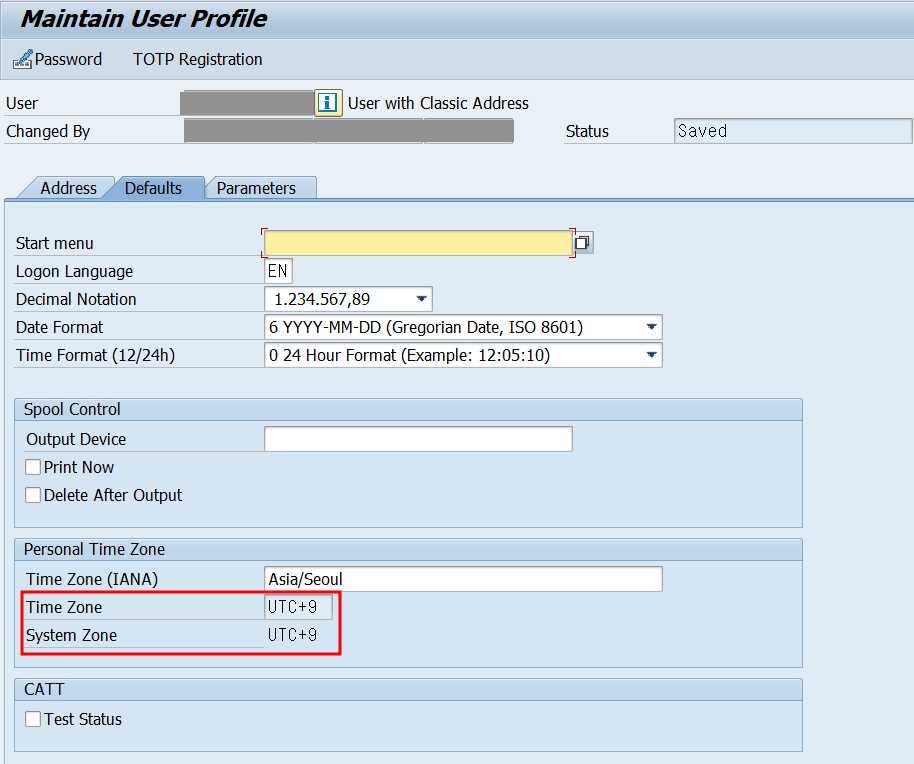Expand the Decimal Notation dropdown
The image size is (914, 764).
421,299
